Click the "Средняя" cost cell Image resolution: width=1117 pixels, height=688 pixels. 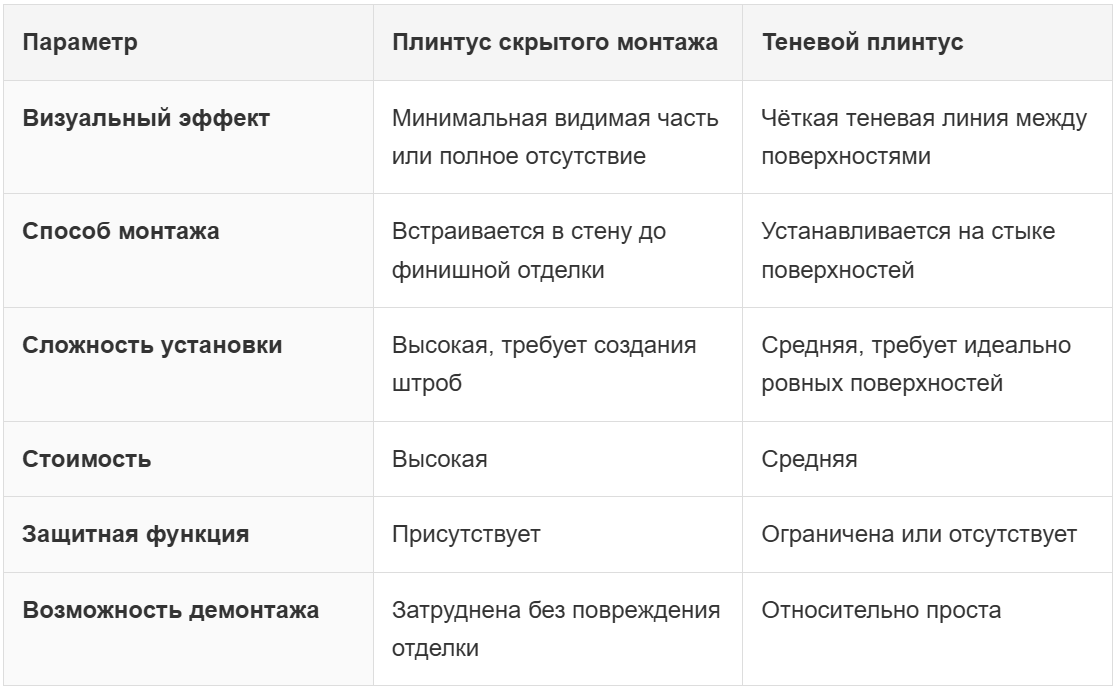pyautogui.click(x=808, y=459)
